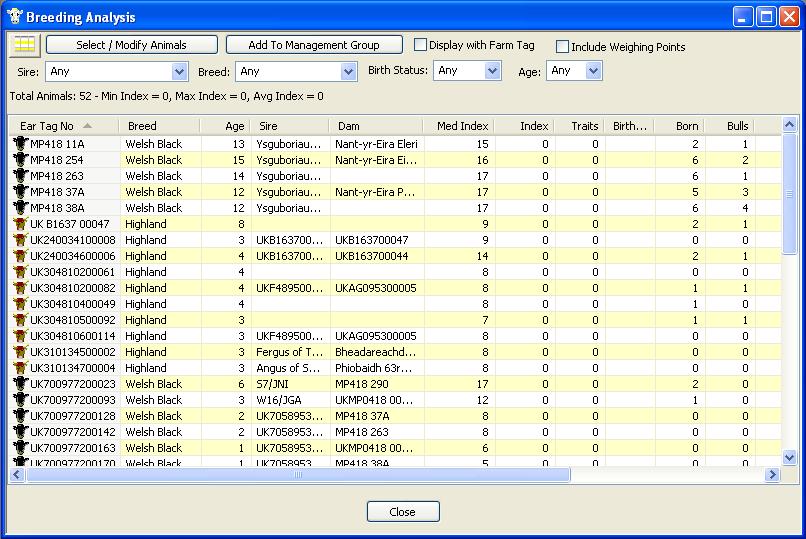This screenshot has height=539, width=806.
Task: Click cow icon for UK700977200093
Action: (x=20, y=399)
